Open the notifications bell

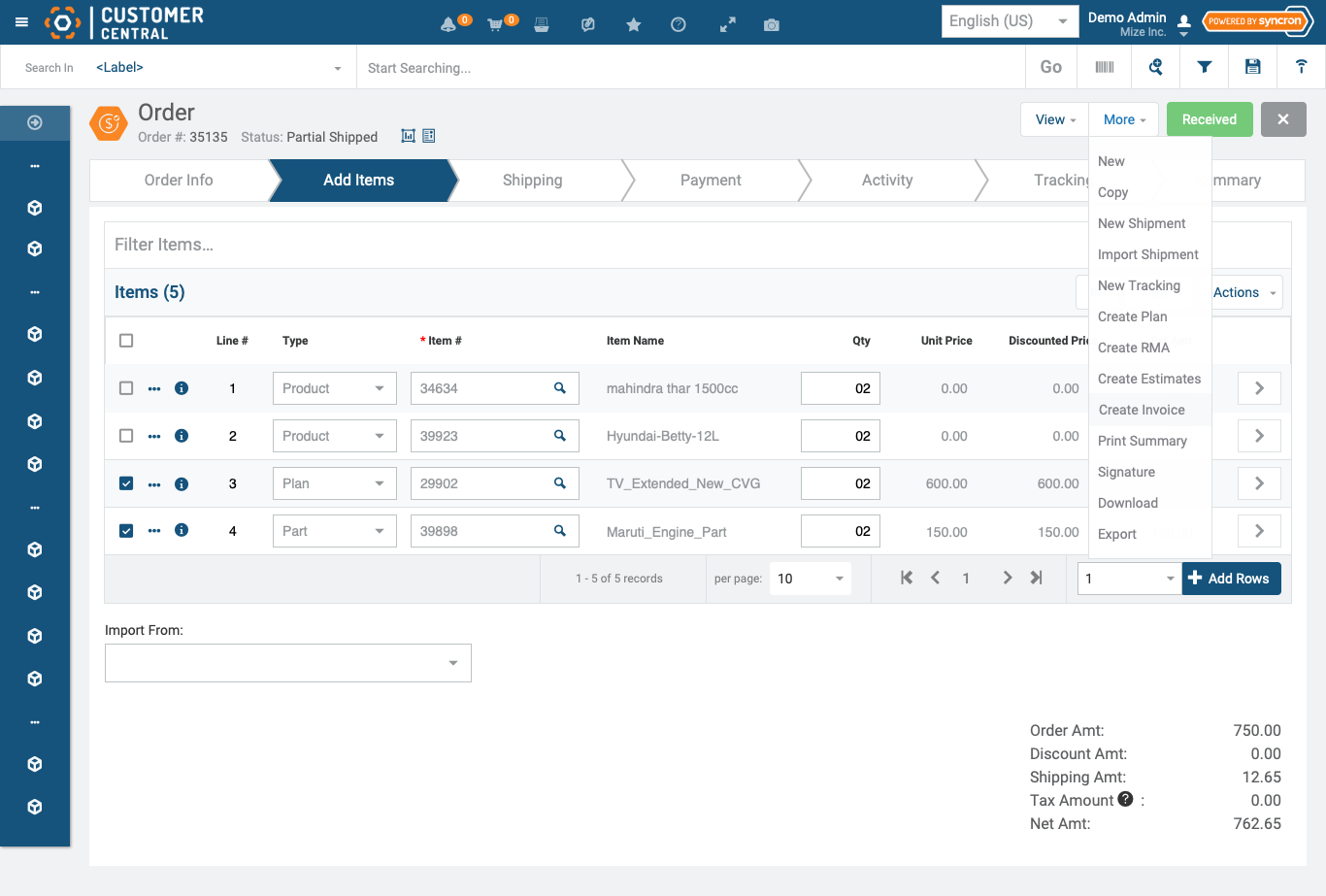pos(448,25)
